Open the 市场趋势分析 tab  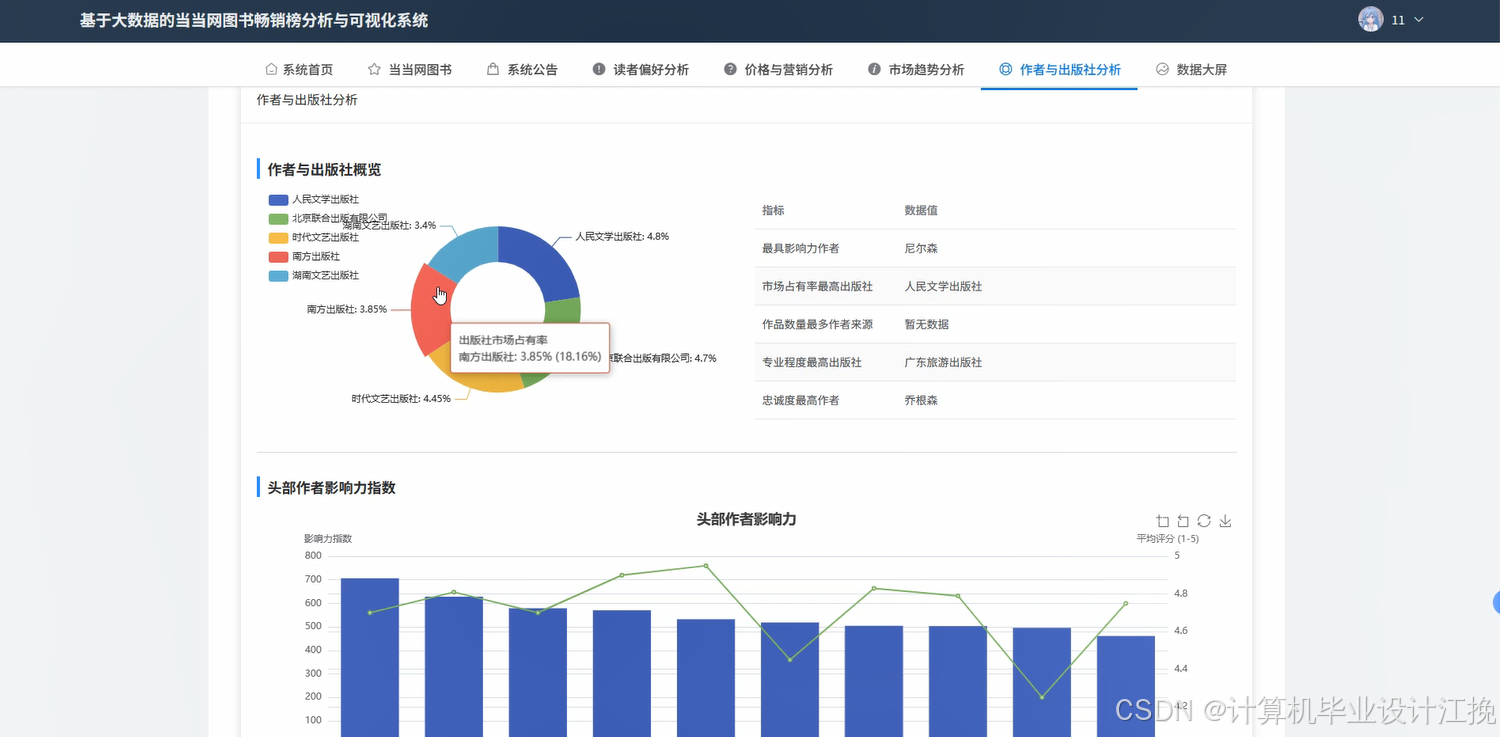click(916, 69)
